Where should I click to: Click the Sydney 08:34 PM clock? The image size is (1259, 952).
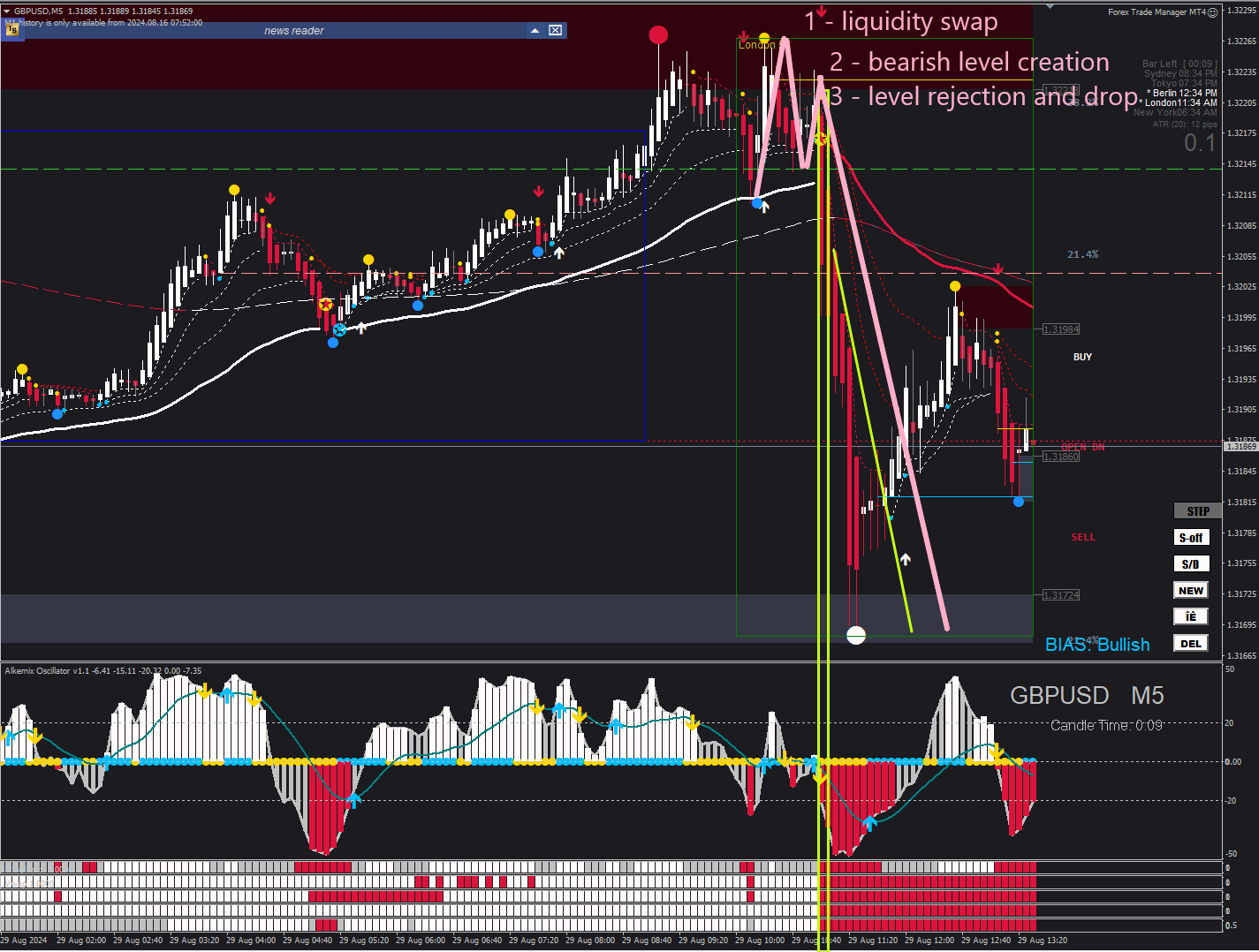click(x=1180, y=73)
